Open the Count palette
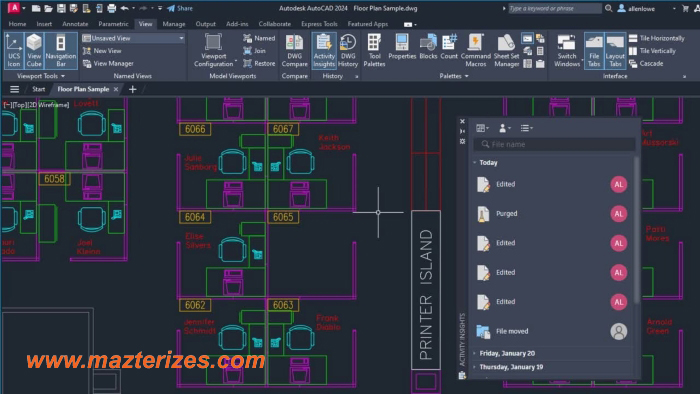700x394 pixels. tap(449, 47)
